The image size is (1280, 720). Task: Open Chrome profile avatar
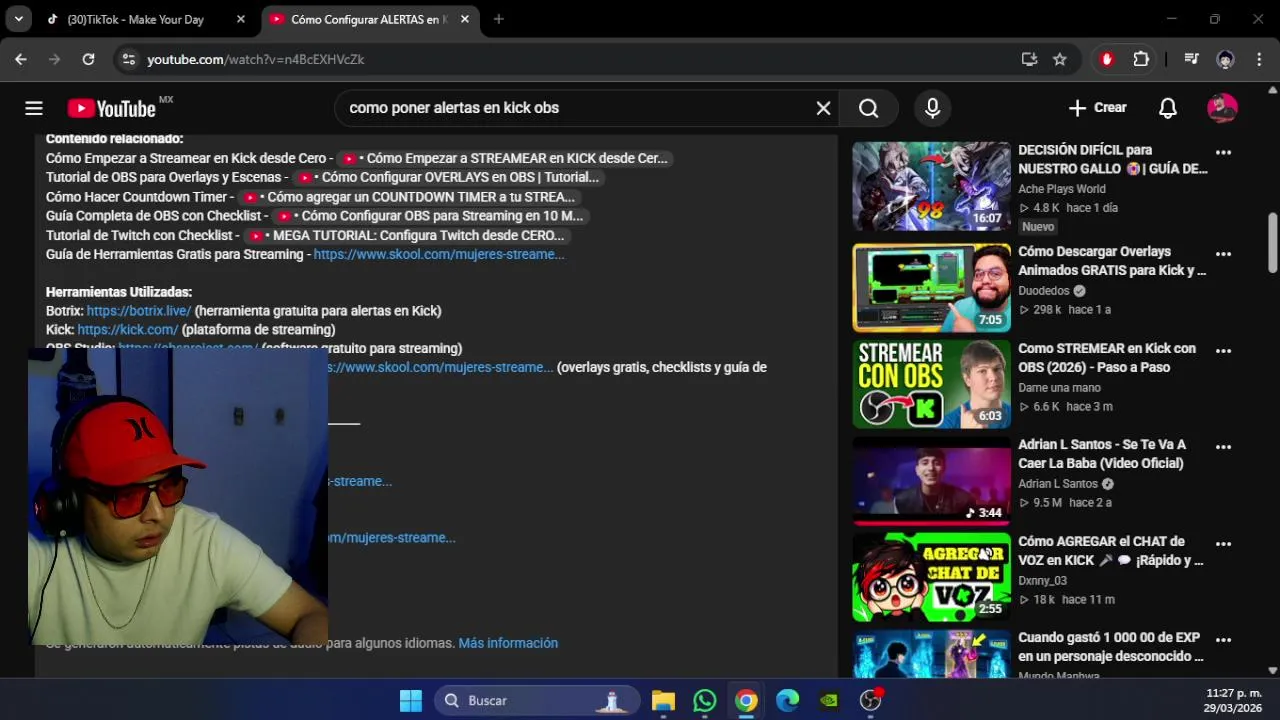click(x=1225, y=59)
